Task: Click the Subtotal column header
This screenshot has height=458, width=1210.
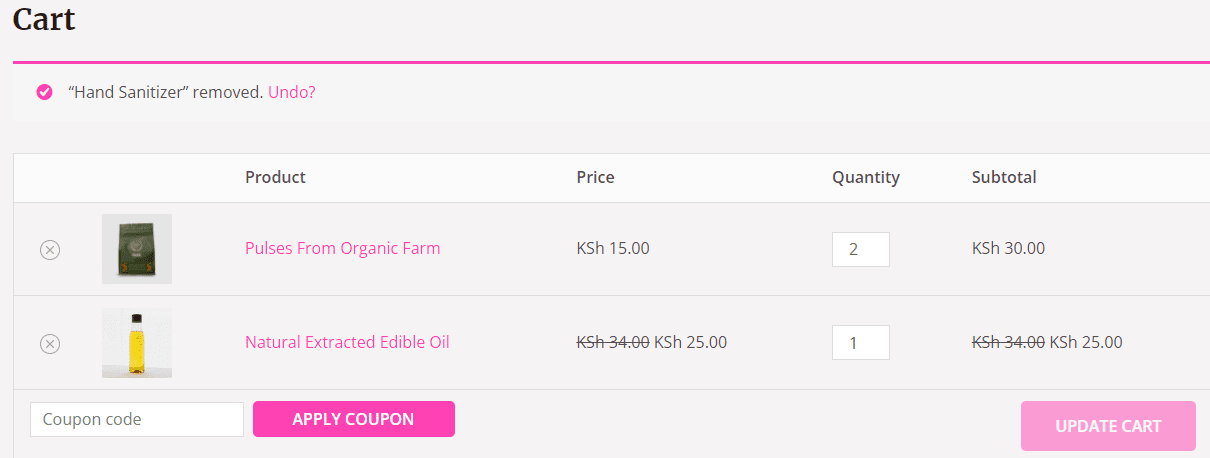Action: click(x=1004, y=177)
